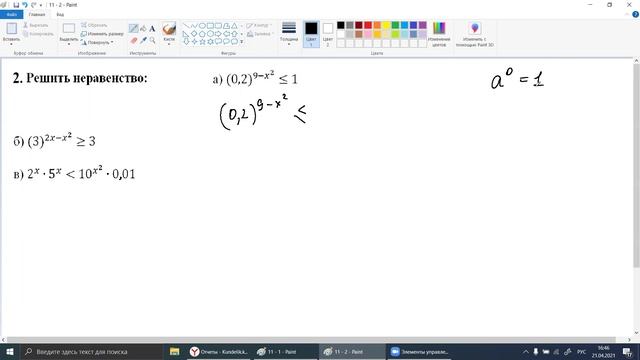The width and height of the screenshot is (640, 360).
Task: Click the Cut (Вырезать) command
Action: point(36,25)
